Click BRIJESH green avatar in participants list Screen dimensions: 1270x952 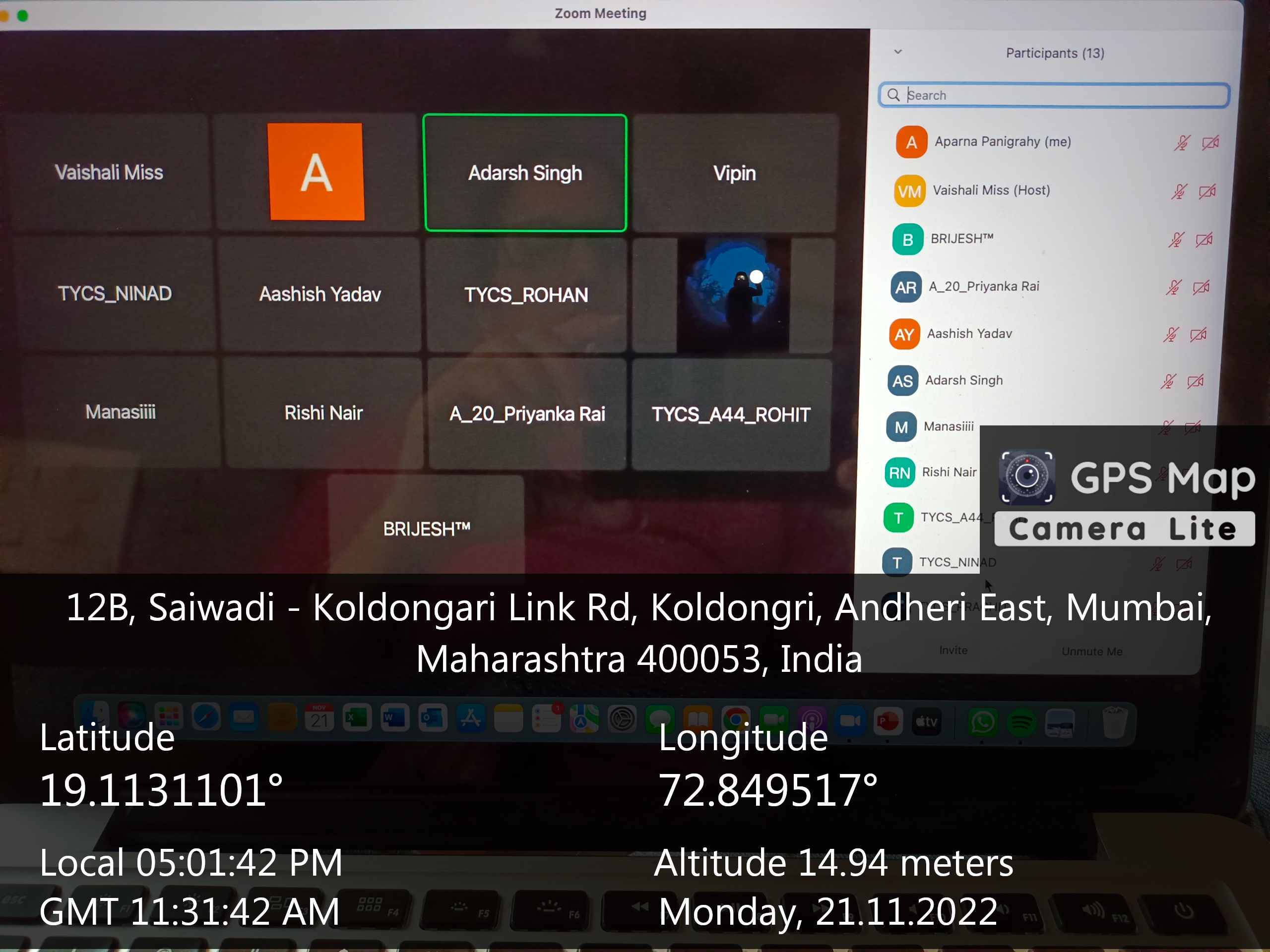click(x=907, y=239)
